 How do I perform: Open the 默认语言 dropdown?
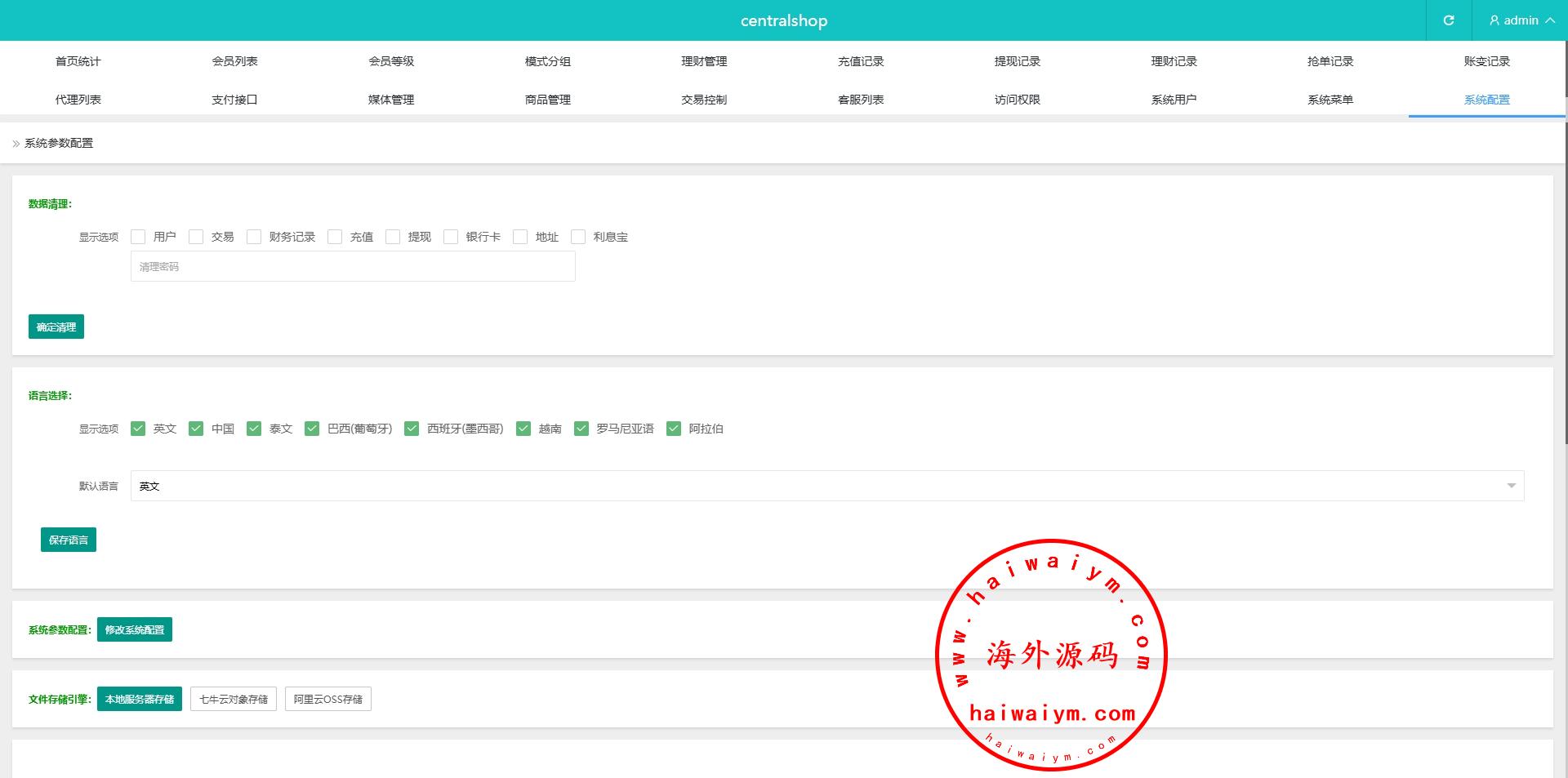coord(826,486)
